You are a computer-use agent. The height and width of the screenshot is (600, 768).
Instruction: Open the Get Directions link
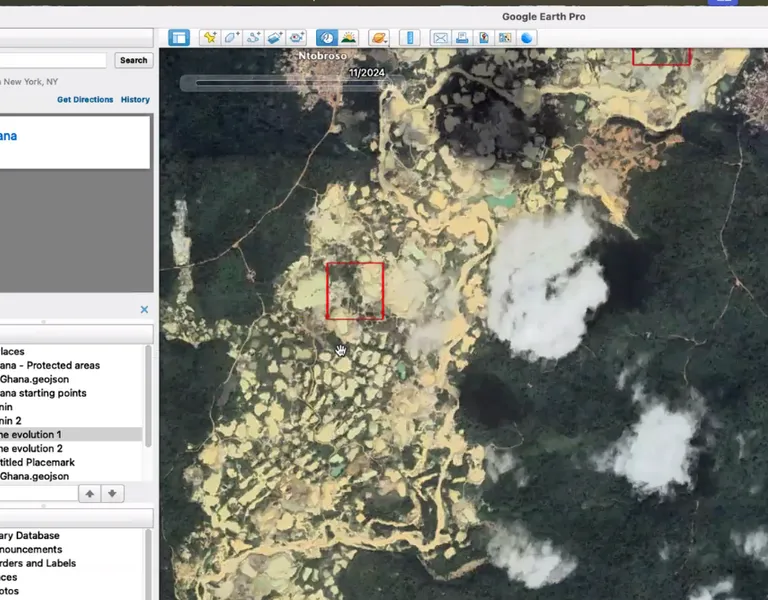coord(85,100)
